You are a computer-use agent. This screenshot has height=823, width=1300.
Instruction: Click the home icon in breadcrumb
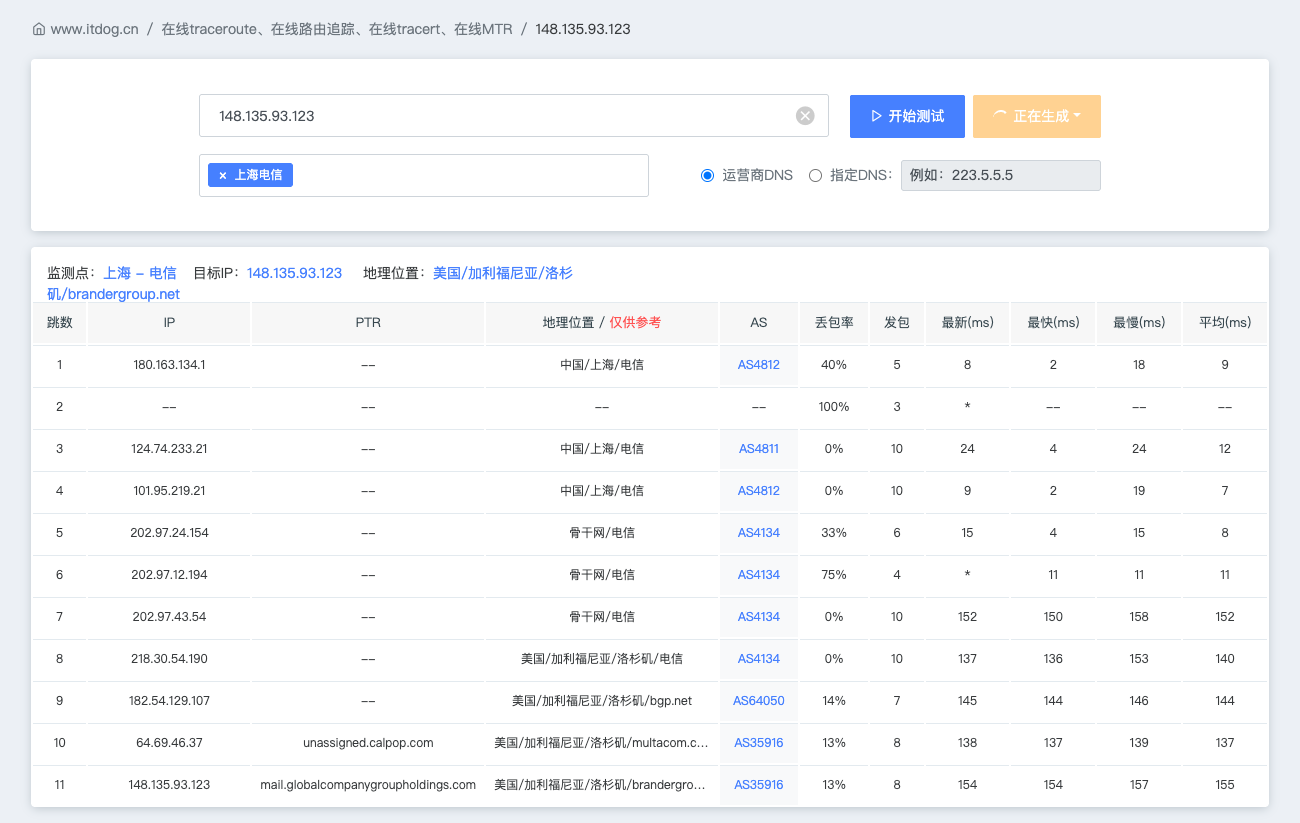coord(39,29)
